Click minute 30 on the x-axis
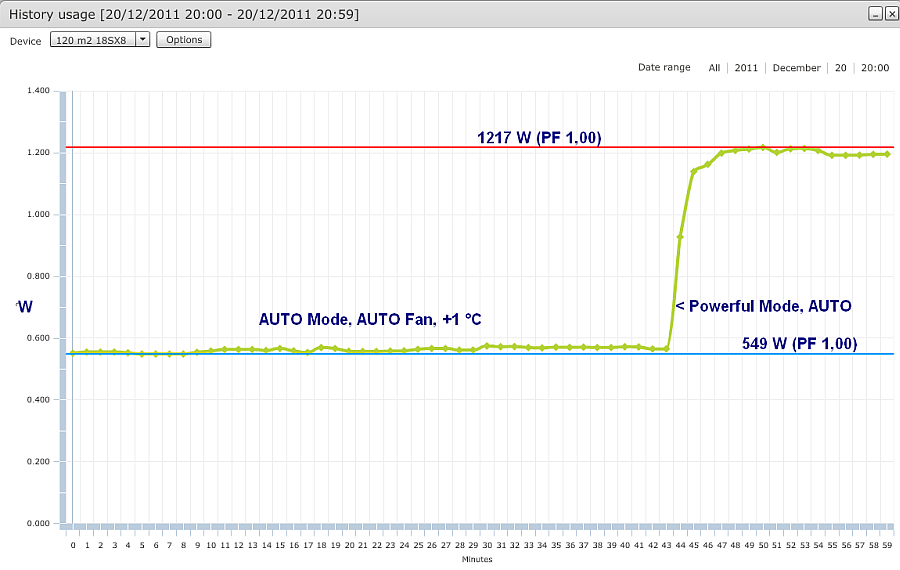This screenshot has height=570, width=900. pyautogui.click(x=486, y=546)
